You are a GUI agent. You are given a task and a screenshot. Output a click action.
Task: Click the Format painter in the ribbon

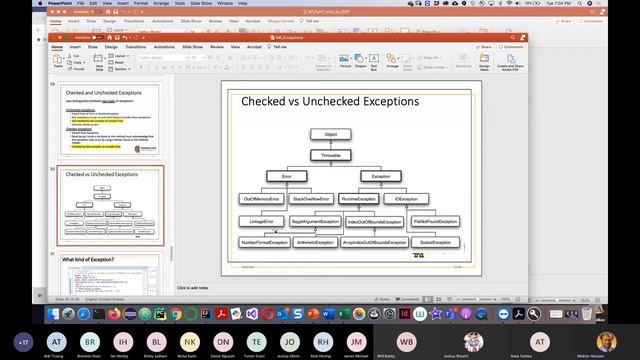click(76, 69)
